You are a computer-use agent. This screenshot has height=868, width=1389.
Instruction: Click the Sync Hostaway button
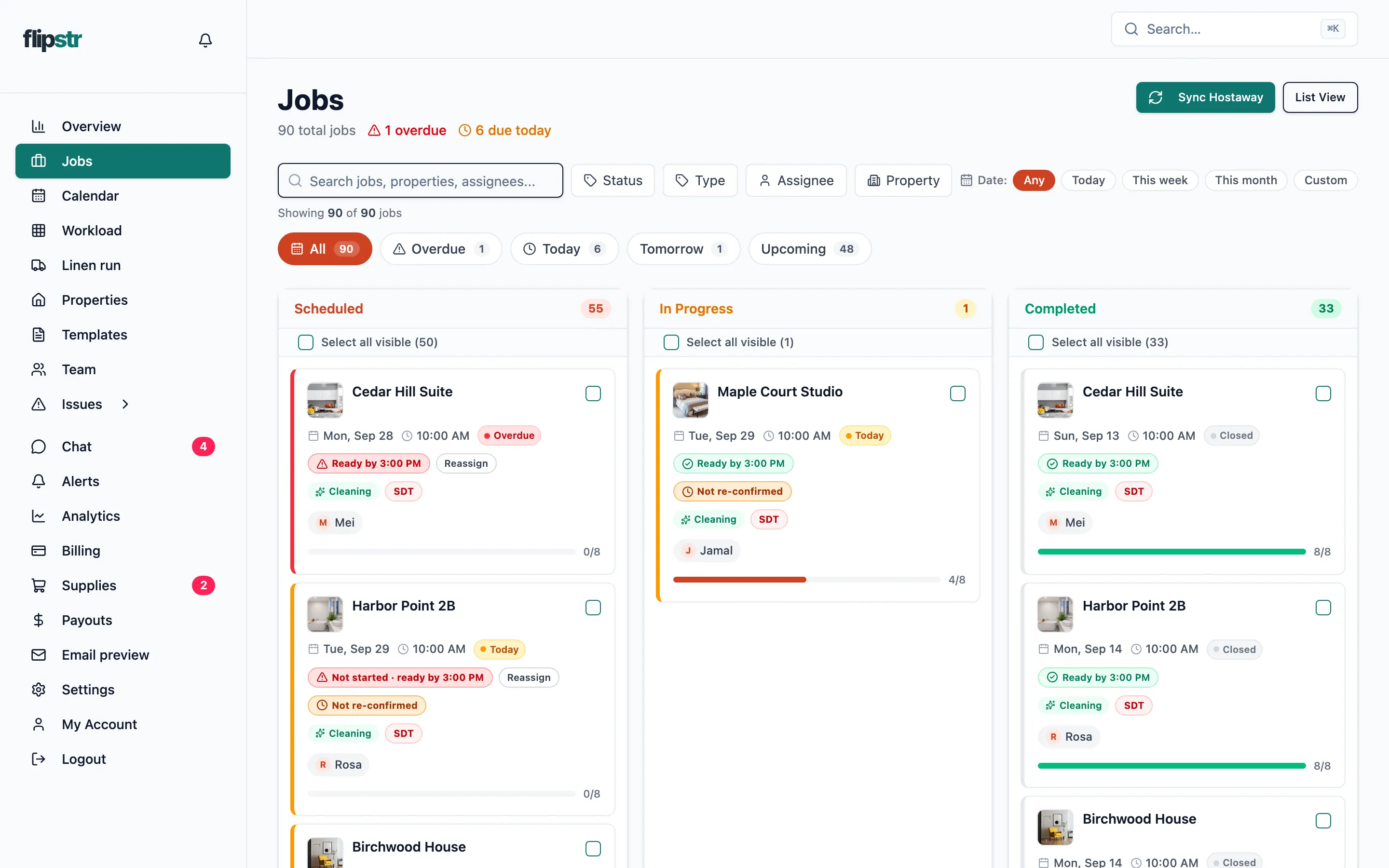[1205, 97]
